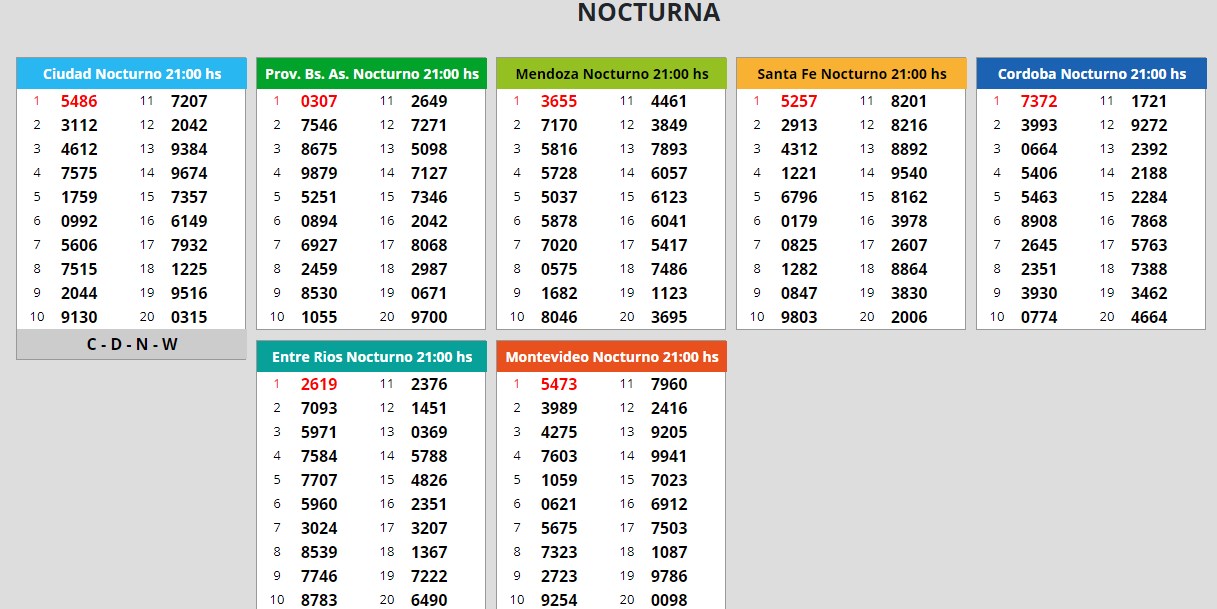1217x609 pixels.
Task: Select number 9803 in Santa Fe table
Action: (x=799, y=317)
